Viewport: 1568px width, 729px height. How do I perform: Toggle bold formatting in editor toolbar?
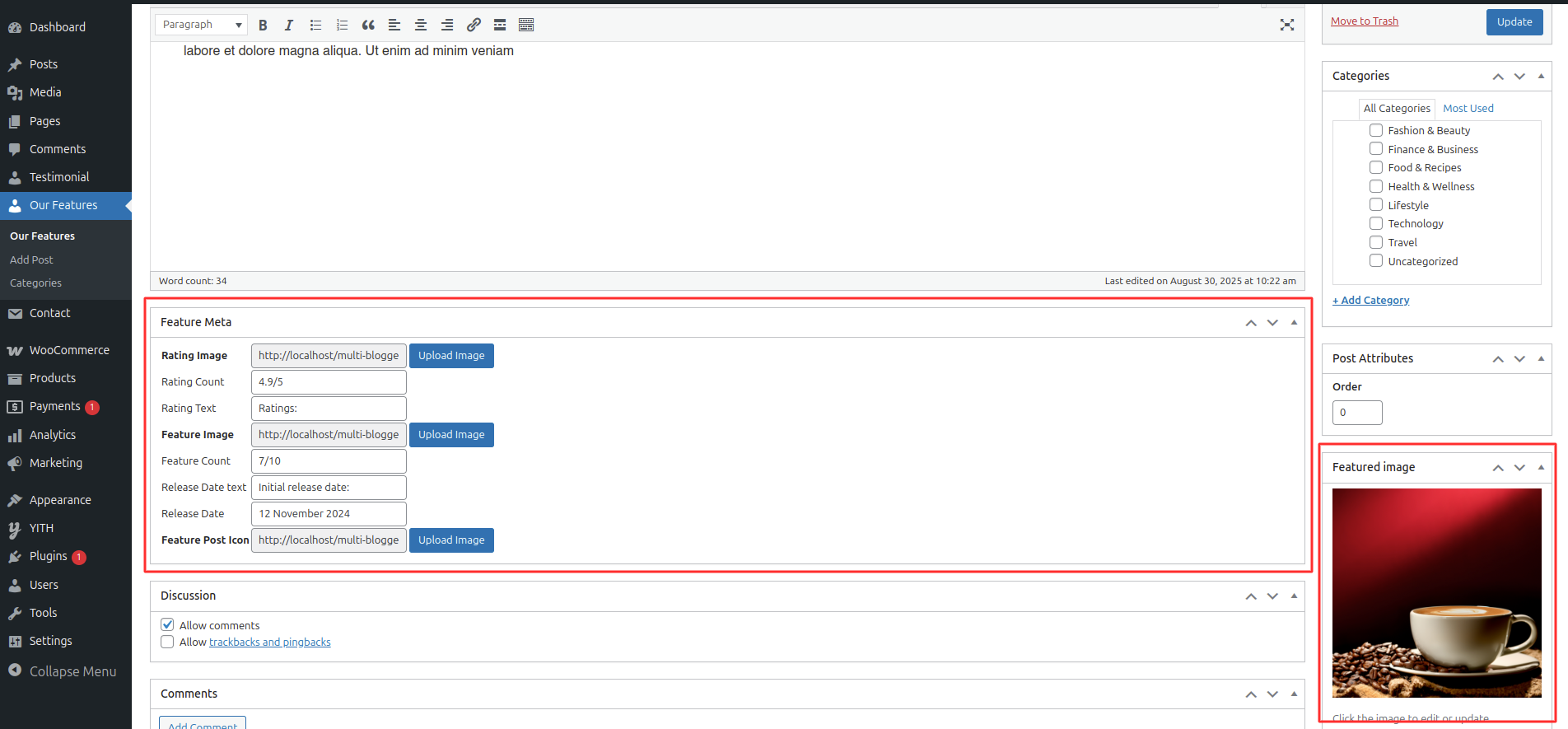point(263,25)
